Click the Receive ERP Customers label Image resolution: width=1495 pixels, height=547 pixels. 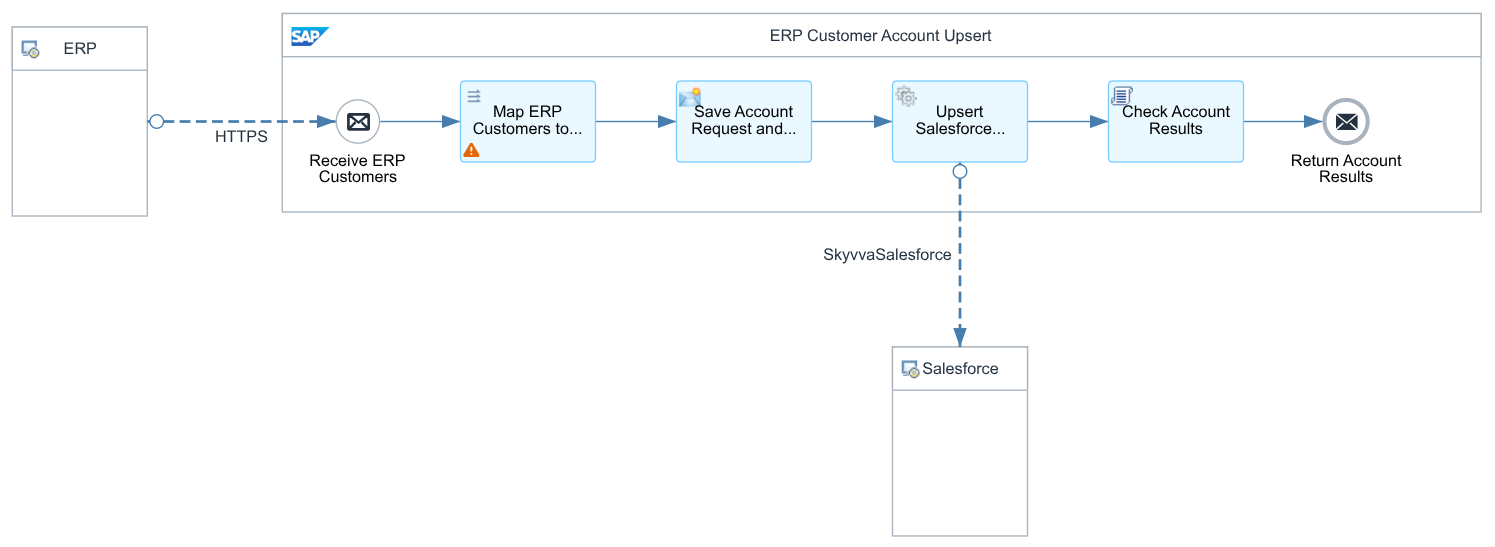[358, 169]
